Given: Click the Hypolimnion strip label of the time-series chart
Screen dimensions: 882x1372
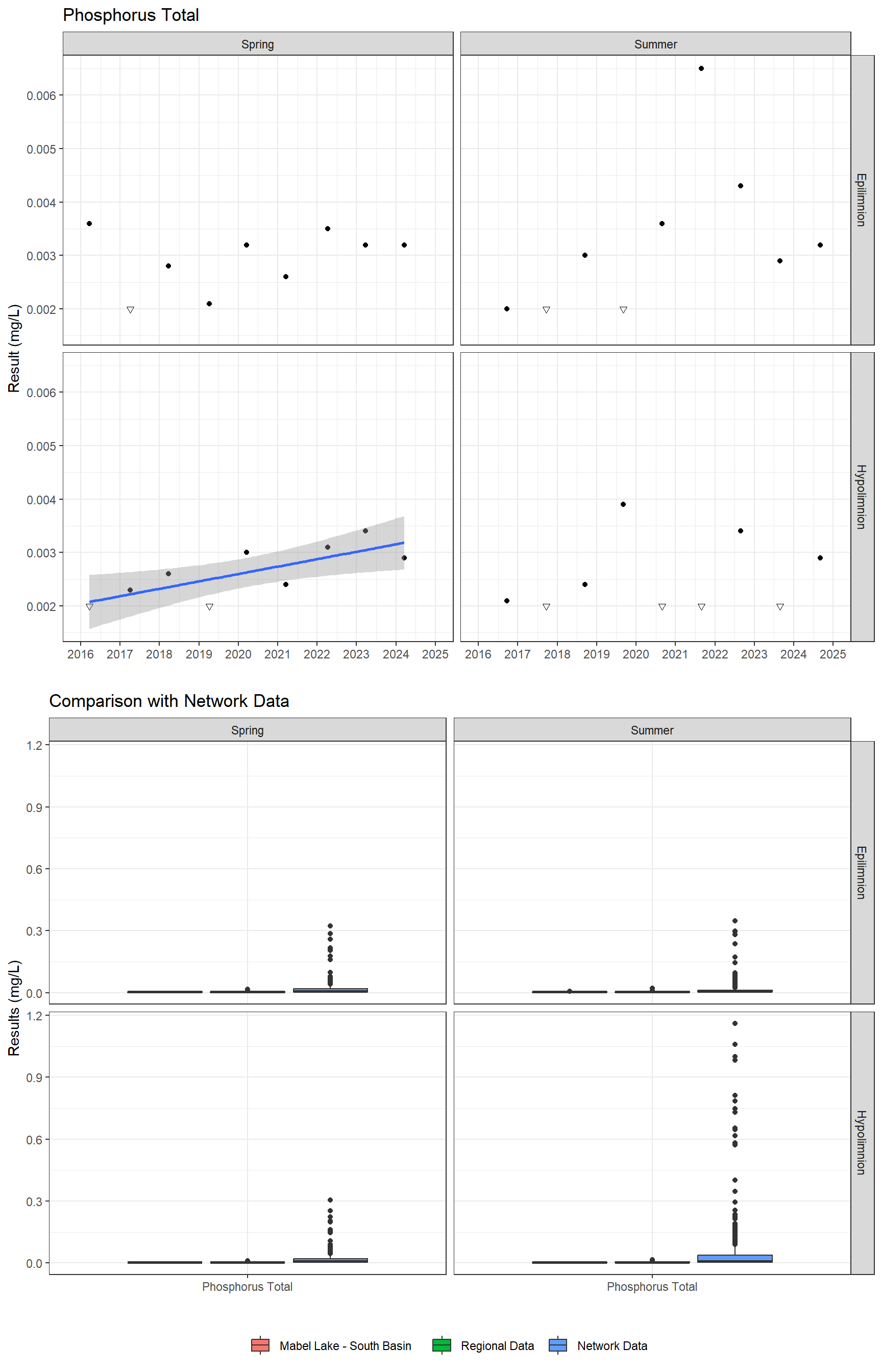Looking at the screenshot, I should pos(863,497).
